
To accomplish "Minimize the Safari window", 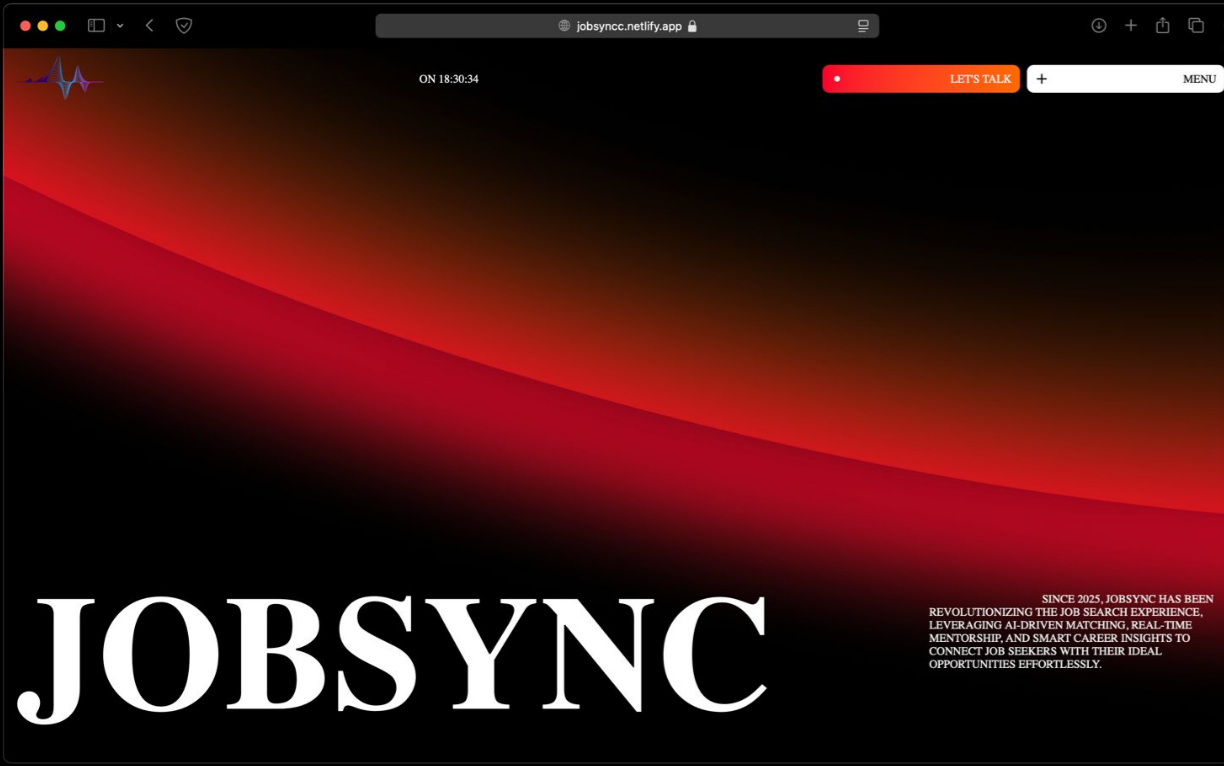I will click(42, 25).
